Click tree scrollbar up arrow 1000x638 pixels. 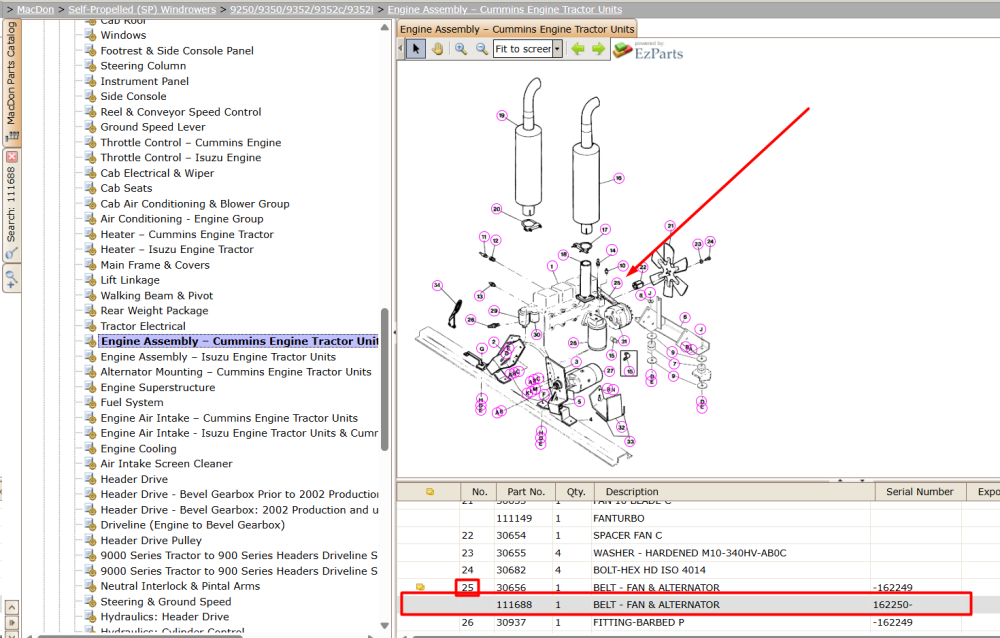[384, 27]
